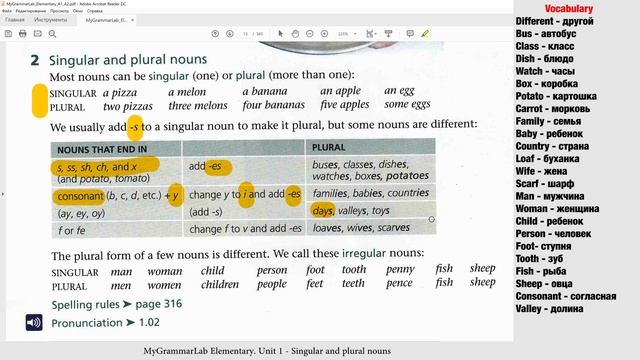Zoom out with the minus icon
Screen dimensions: 640x360
point(310,34)
